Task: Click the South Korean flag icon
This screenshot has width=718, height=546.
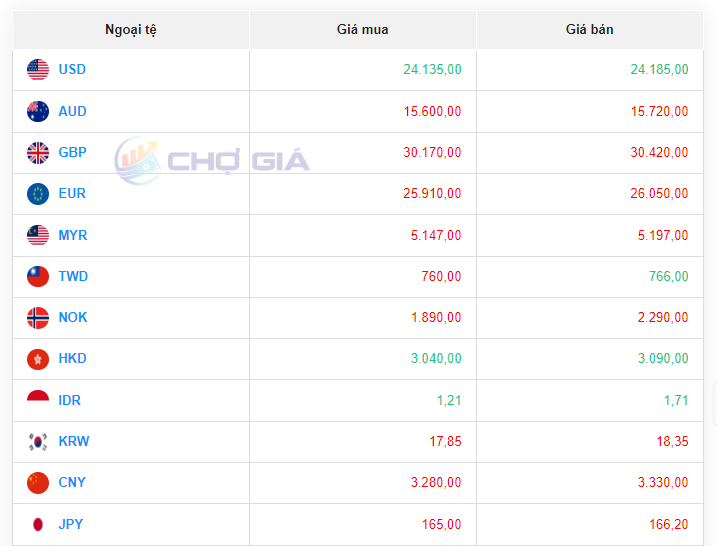Action: (38, 442)
